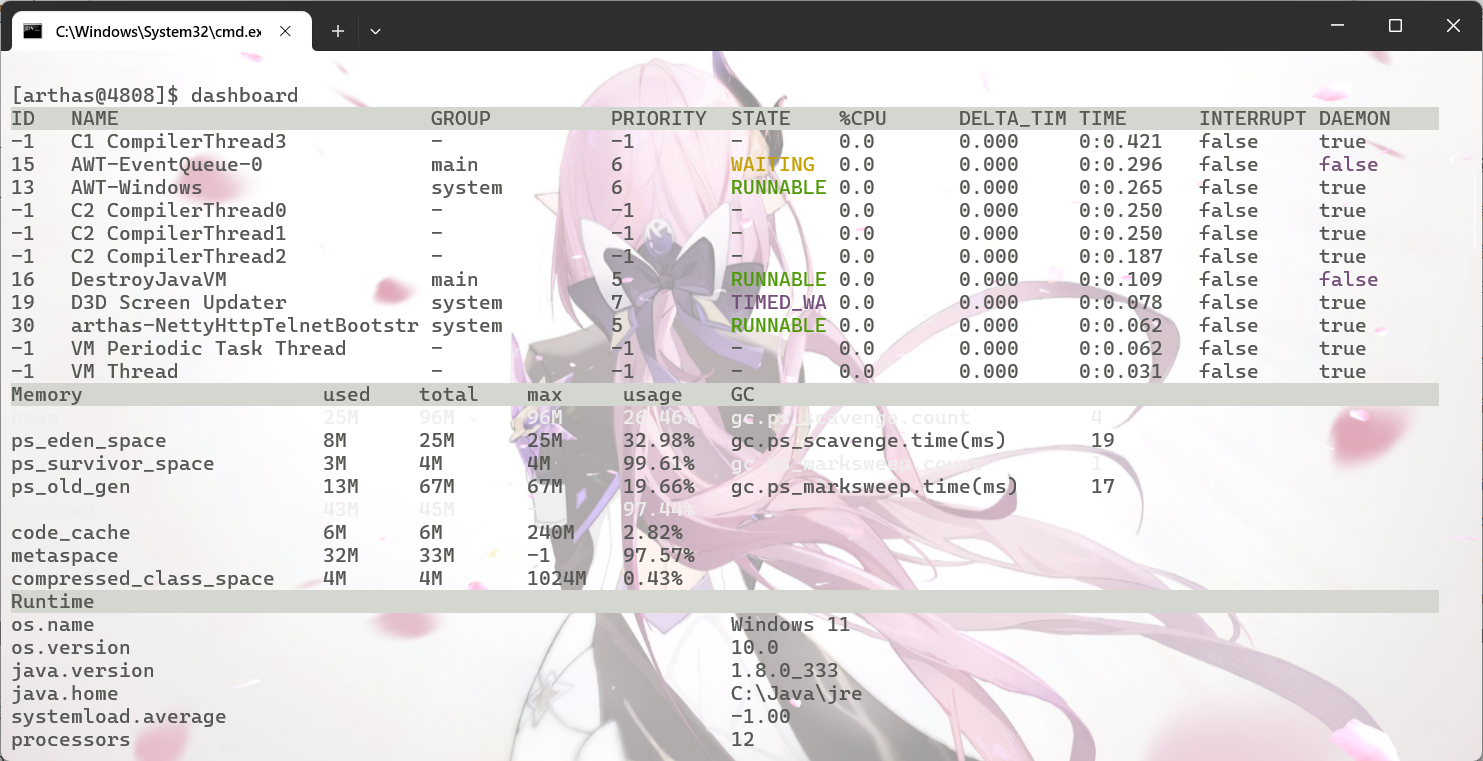
Task: Open a new terminal tab
Action: point(338,31)
